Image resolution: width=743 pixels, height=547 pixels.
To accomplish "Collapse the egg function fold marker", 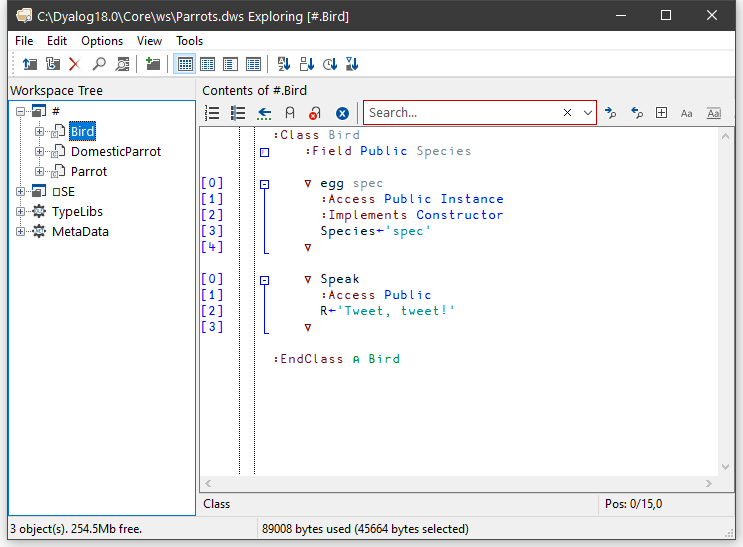I will point(264,184).
